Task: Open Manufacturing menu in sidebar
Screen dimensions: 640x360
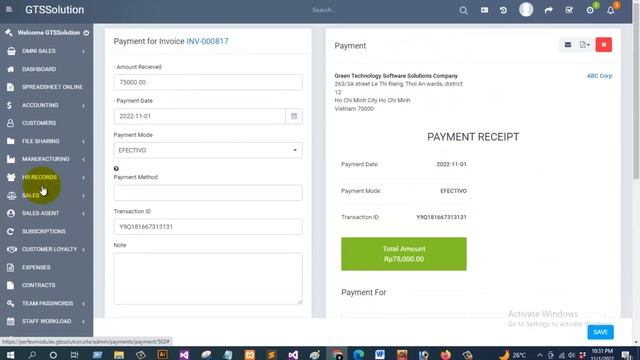Action: pyautogui.click(x=47, y=159)
